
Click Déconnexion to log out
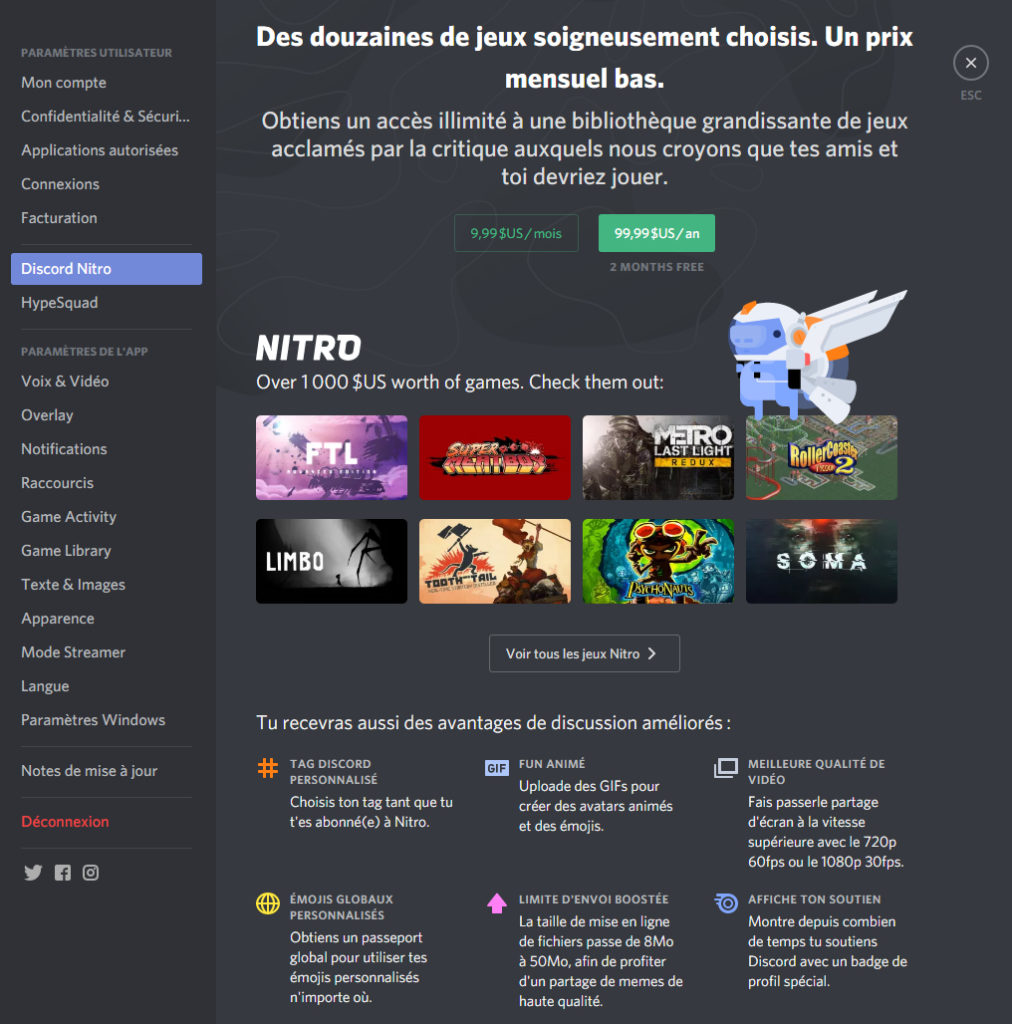point(65,821)
